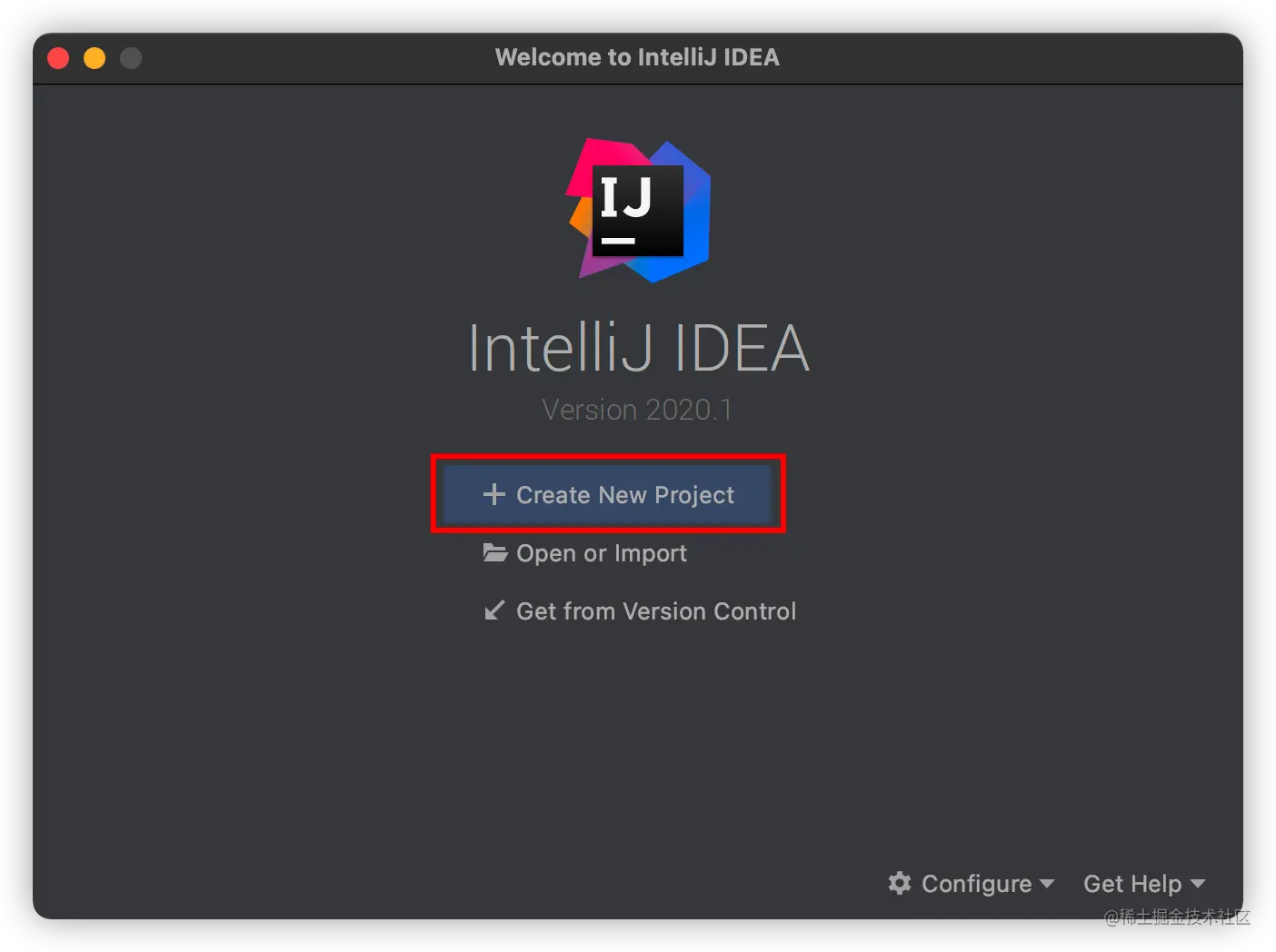Select the Create New Project text
The width and height of the screenshot is (1276, 952).
click(625, 495)
